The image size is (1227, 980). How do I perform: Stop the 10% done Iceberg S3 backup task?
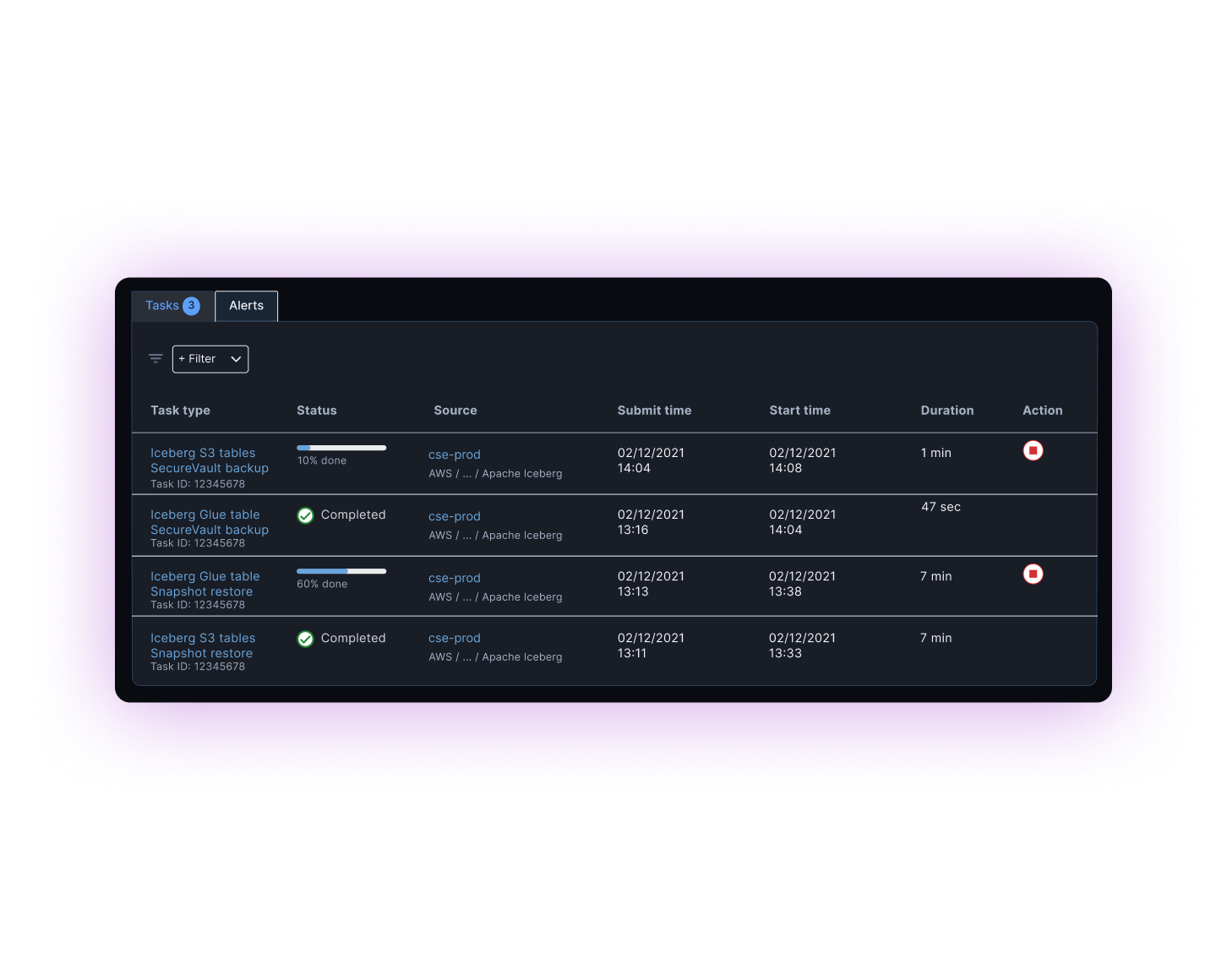click(1033, 451)
